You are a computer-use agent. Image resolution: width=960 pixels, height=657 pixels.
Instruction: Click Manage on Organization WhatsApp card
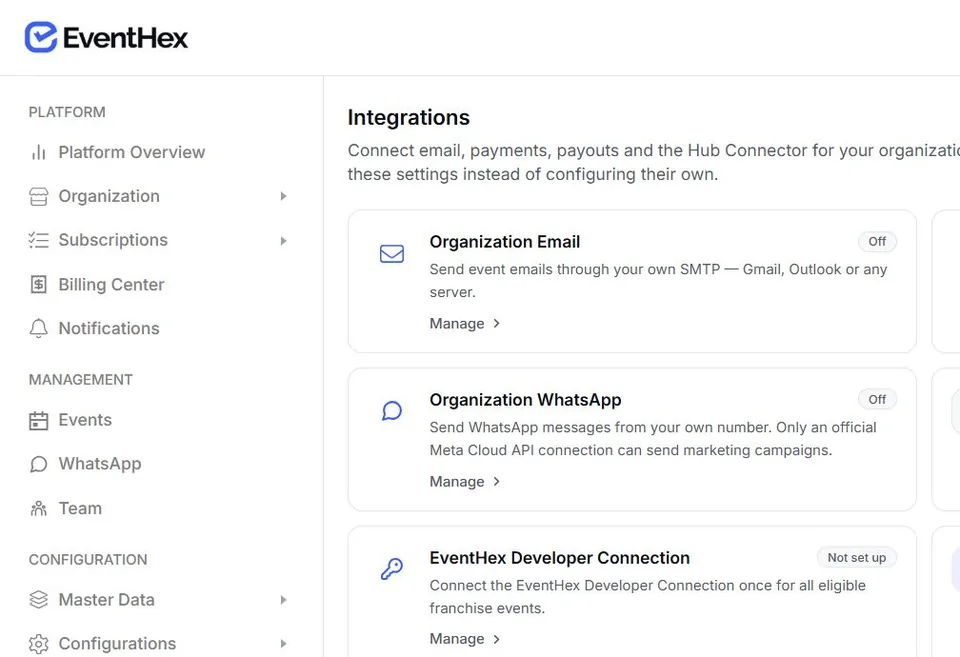[457, 481]
